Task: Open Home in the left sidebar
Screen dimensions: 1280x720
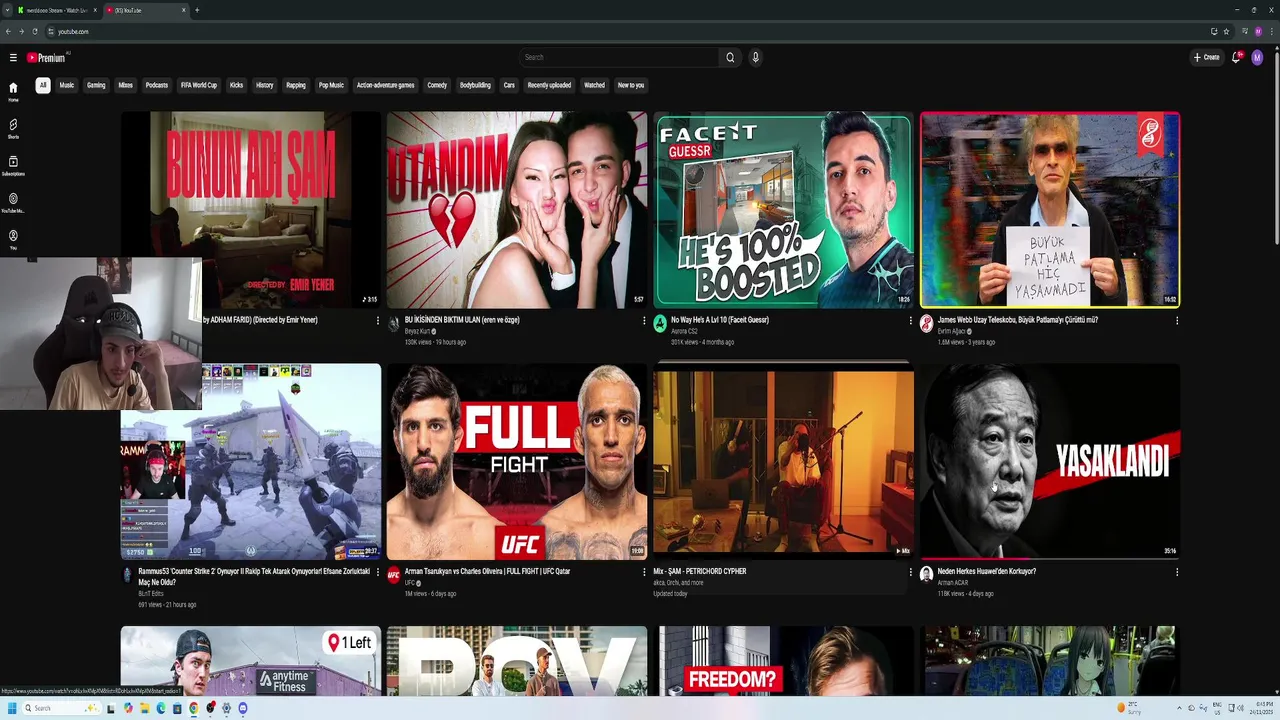Action: (x=13, y=91)
